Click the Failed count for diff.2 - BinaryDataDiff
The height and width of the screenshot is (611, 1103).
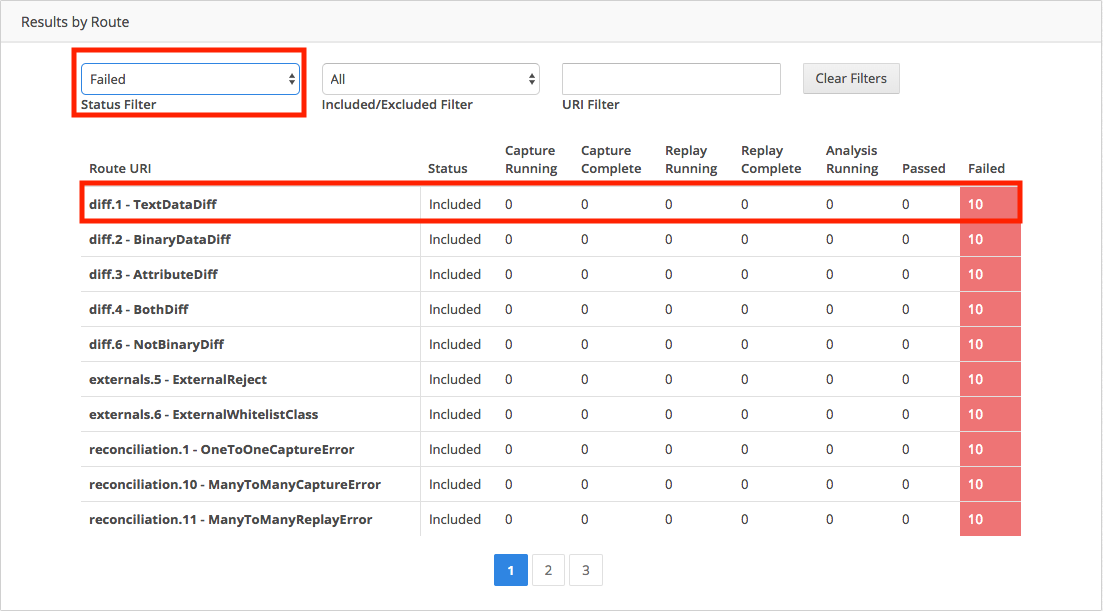point(990,239)
